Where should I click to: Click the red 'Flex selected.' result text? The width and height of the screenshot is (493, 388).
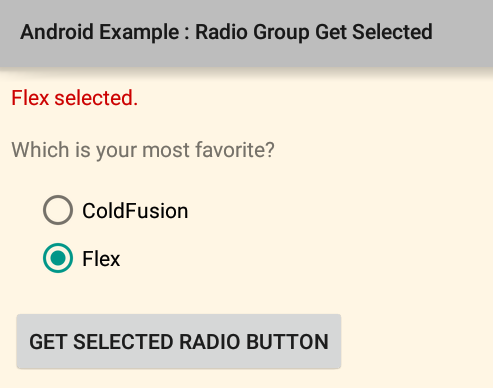(75, 98)
